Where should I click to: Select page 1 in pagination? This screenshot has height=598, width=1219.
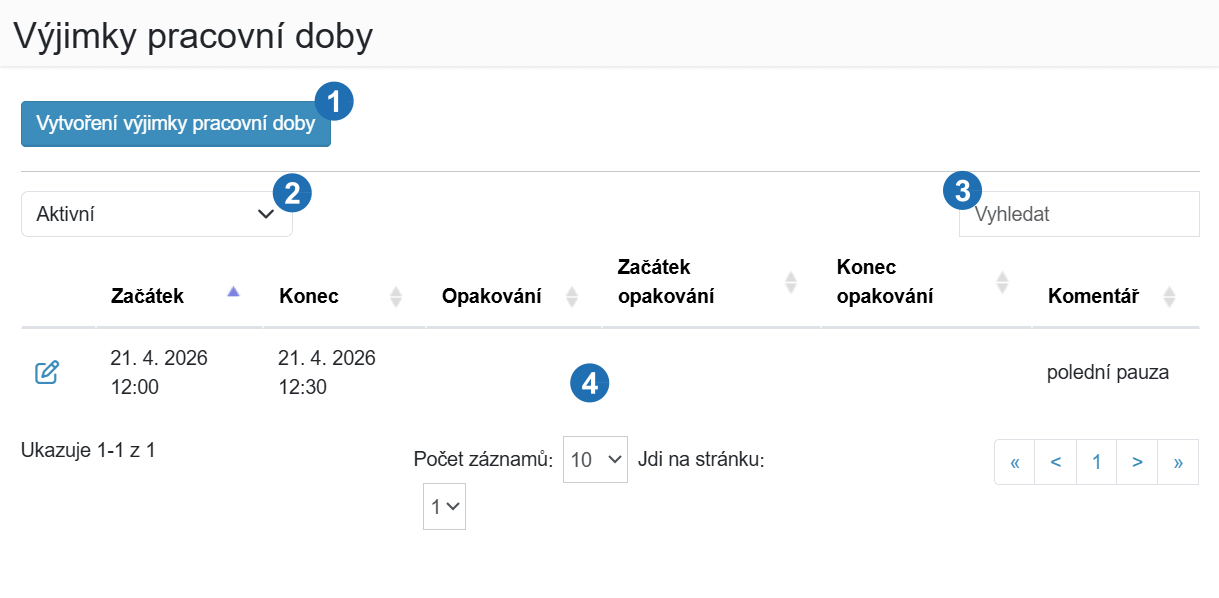[1097, 462]
